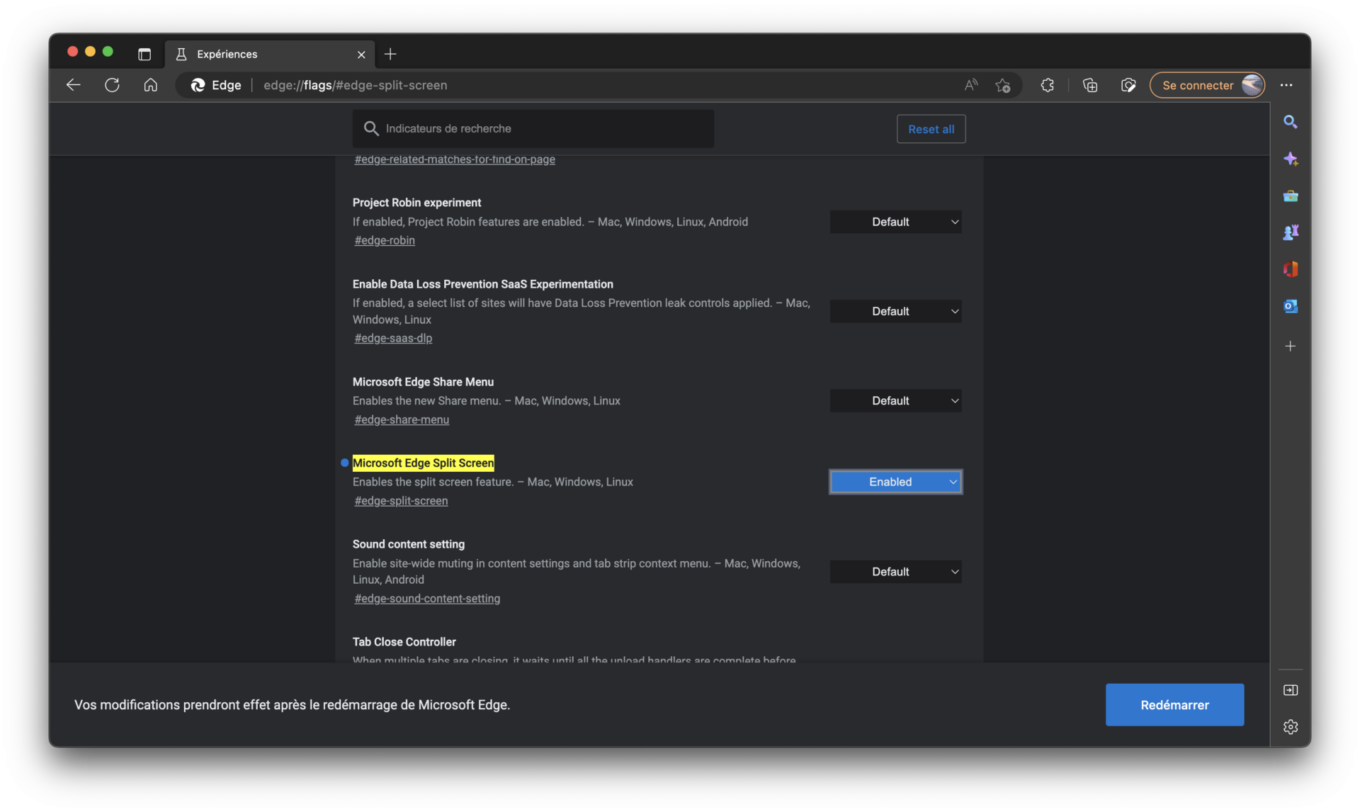Screen dimensions: 1360x812
Task: Open Copilot sparkle icon in sidebar
Action: coord(1290,159)
